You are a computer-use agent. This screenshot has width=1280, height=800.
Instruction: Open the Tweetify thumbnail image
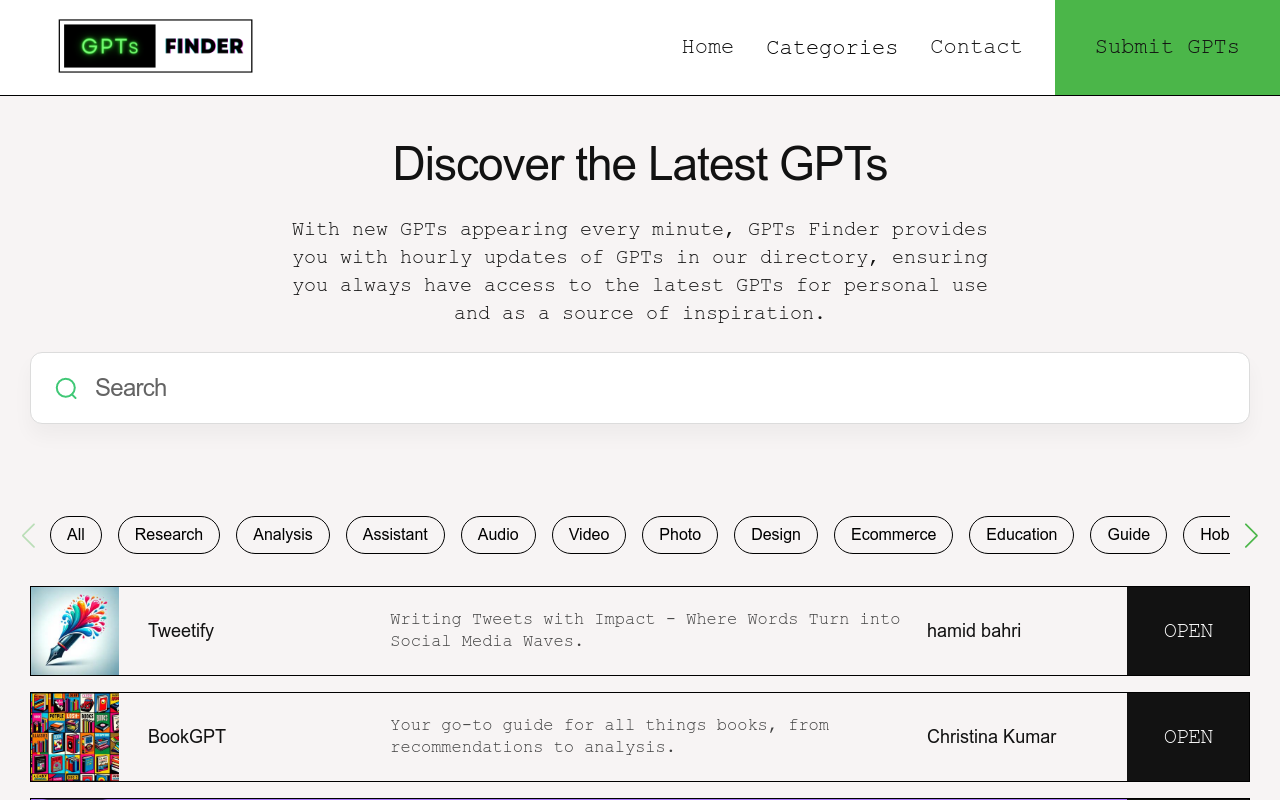click(x=75, y=631)
